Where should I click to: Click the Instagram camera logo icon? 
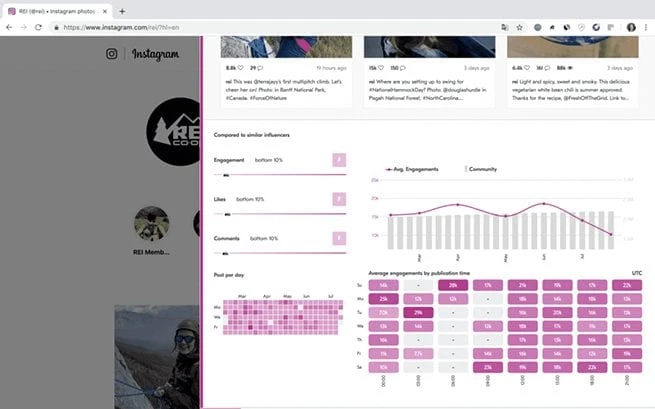112,55
